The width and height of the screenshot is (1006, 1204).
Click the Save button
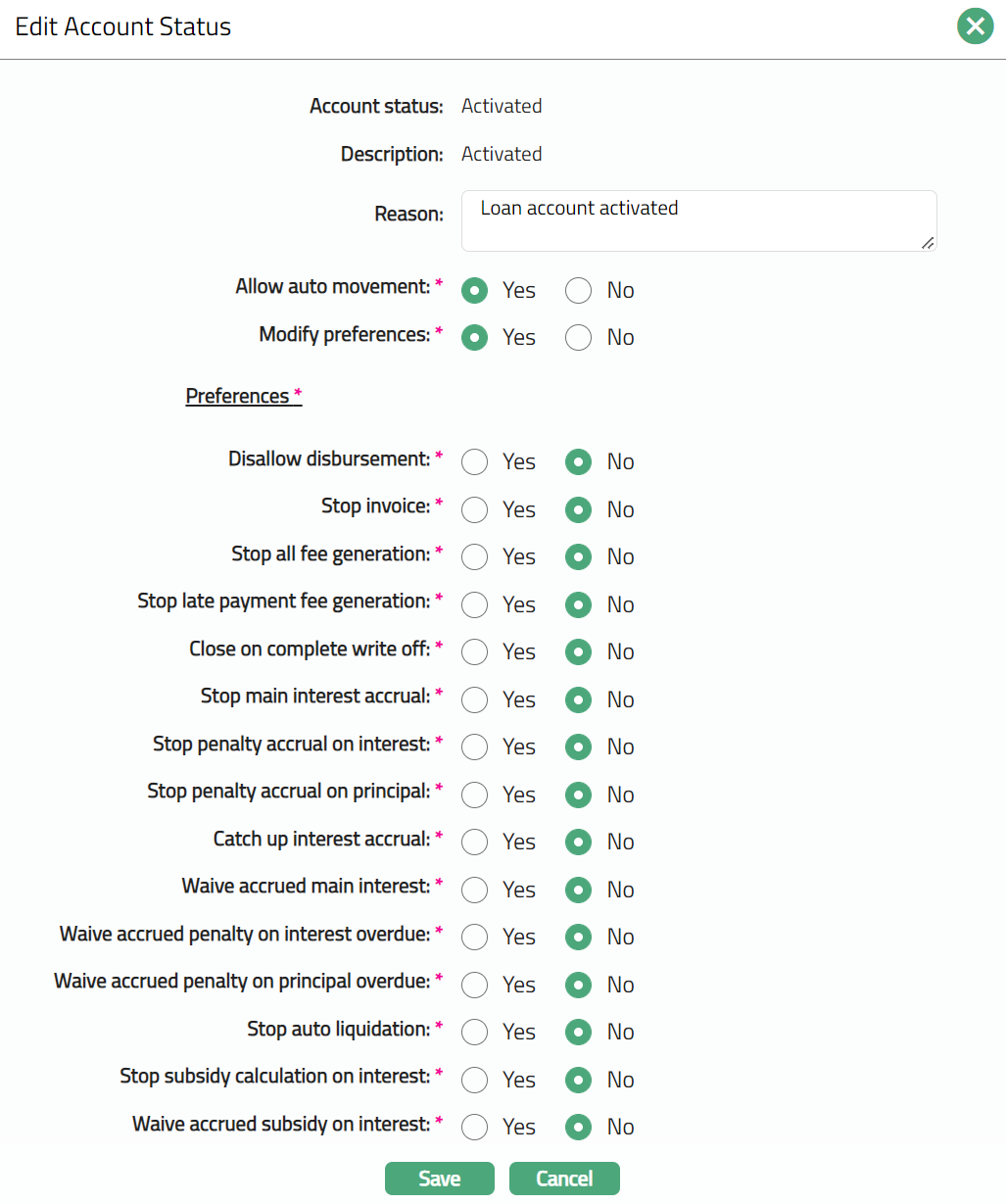pos(439,1179)
